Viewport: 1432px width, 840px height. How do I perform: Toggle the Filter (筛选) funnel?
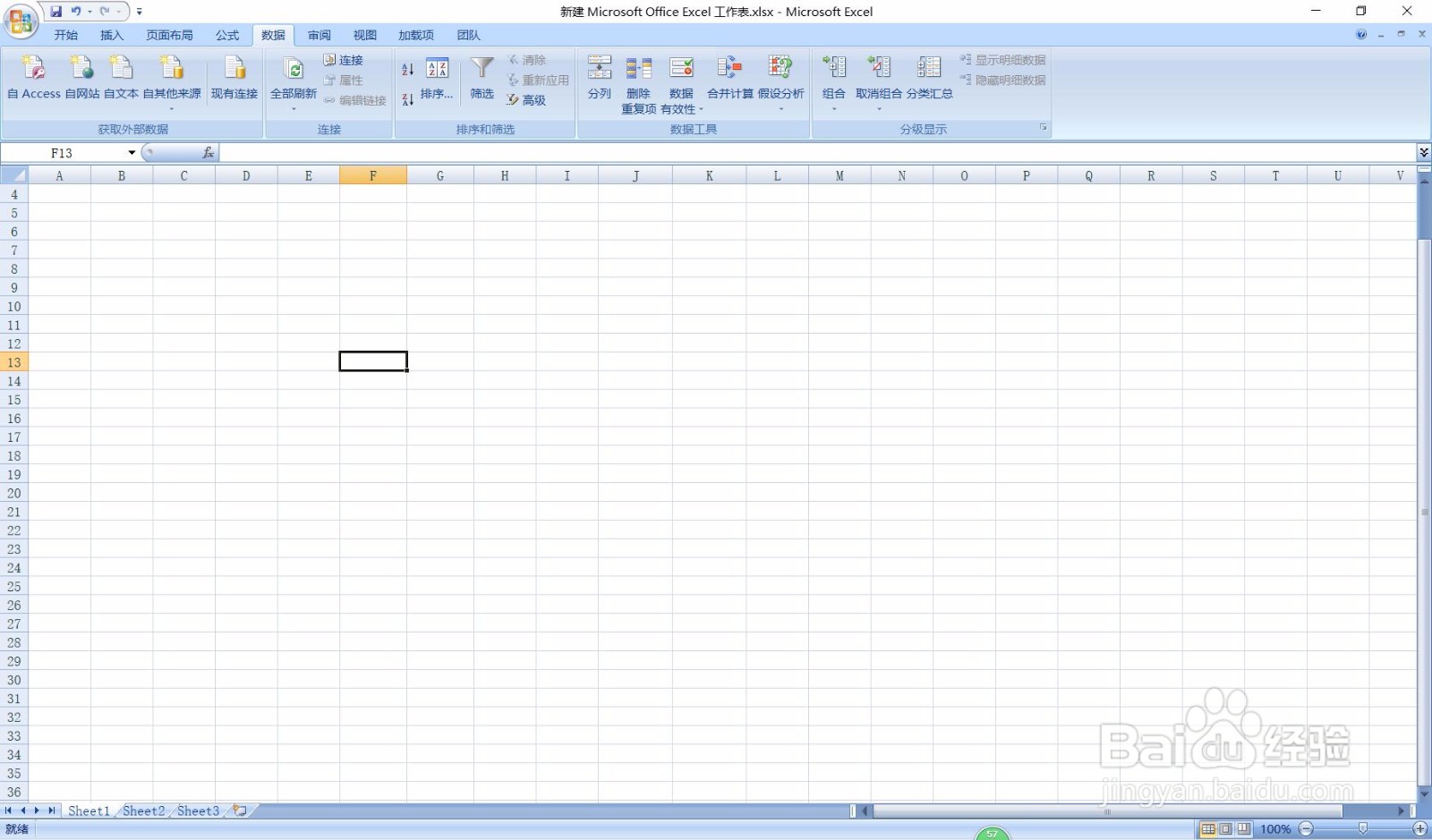tap(482, 77)
